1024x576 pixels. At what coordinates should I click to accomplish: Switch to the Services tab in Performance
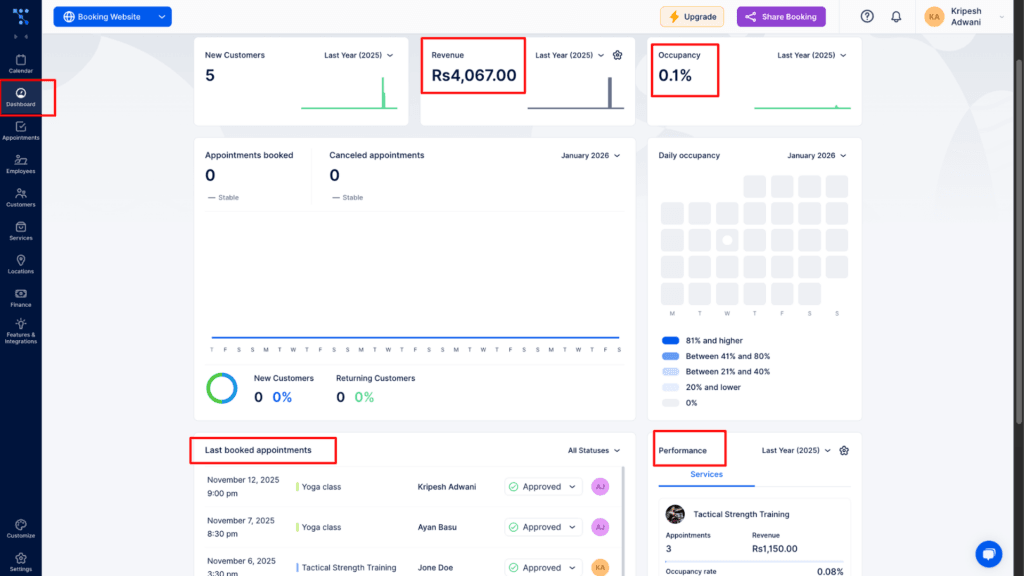[x=705, y=474]
